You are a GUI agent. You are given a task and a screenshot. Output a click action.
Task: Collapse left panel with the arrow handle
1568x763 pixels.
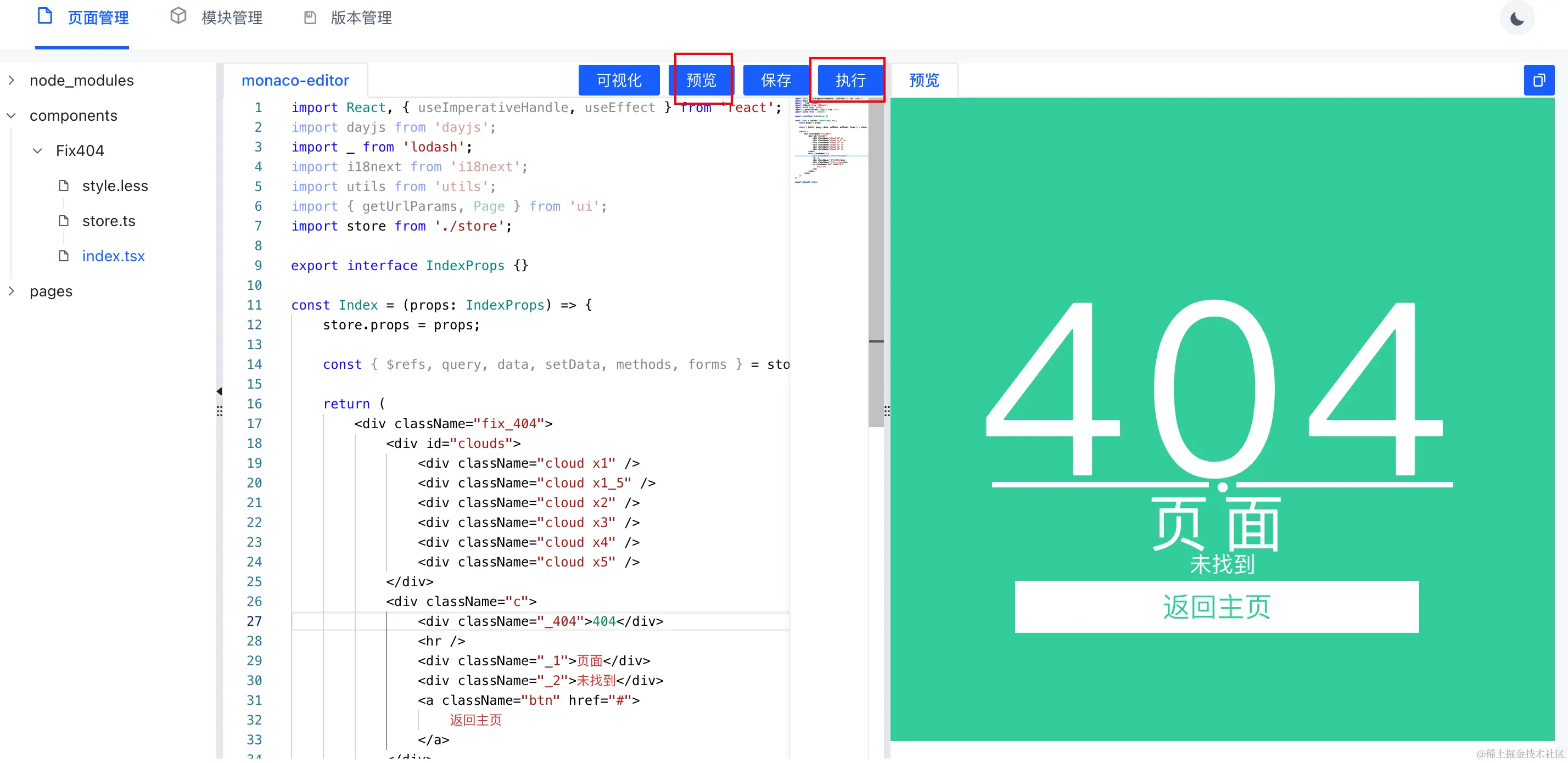[219, 391]
